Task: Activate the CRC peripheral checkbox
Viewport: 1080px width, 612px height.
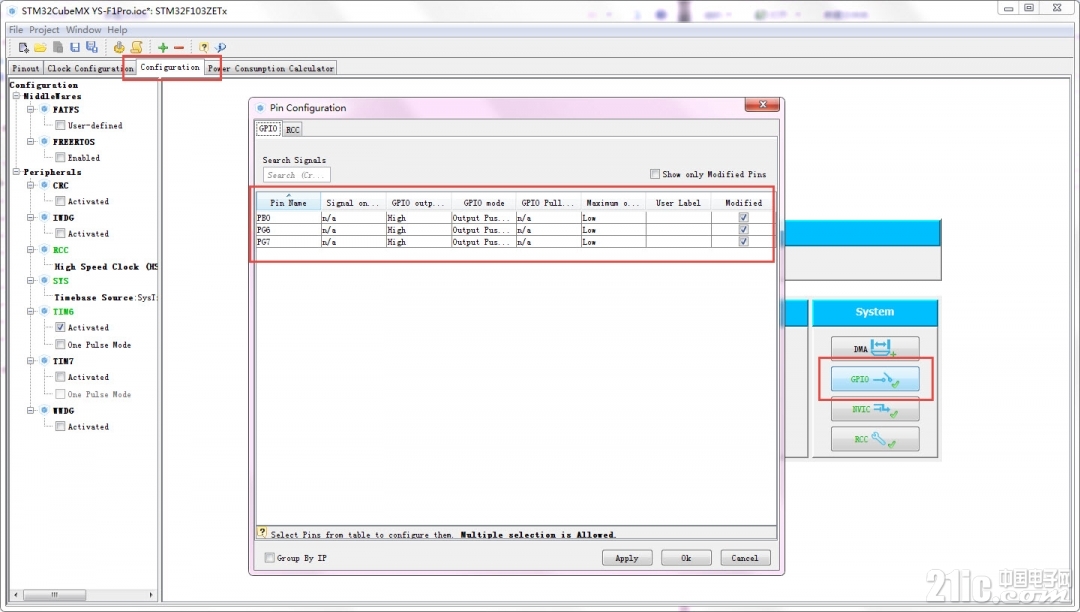Action: point(61,201)
